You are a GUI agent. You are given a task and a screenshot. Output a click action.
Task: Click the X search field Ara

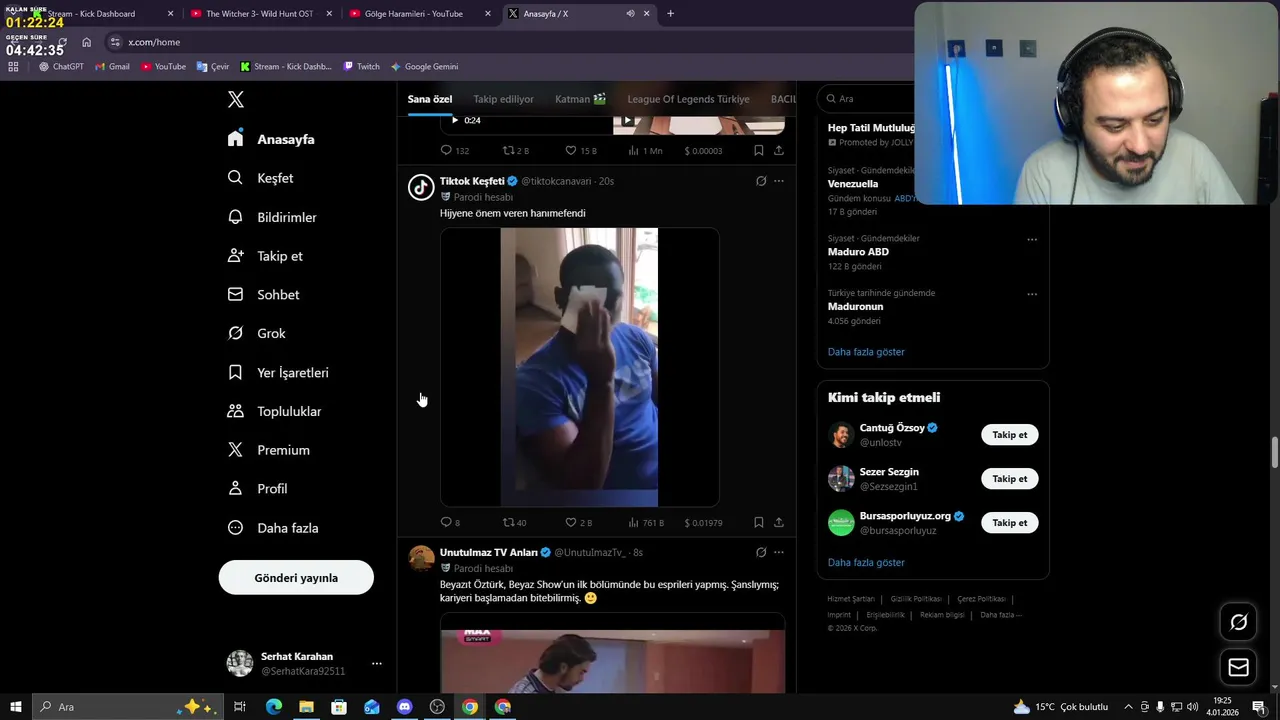(866, 99)
